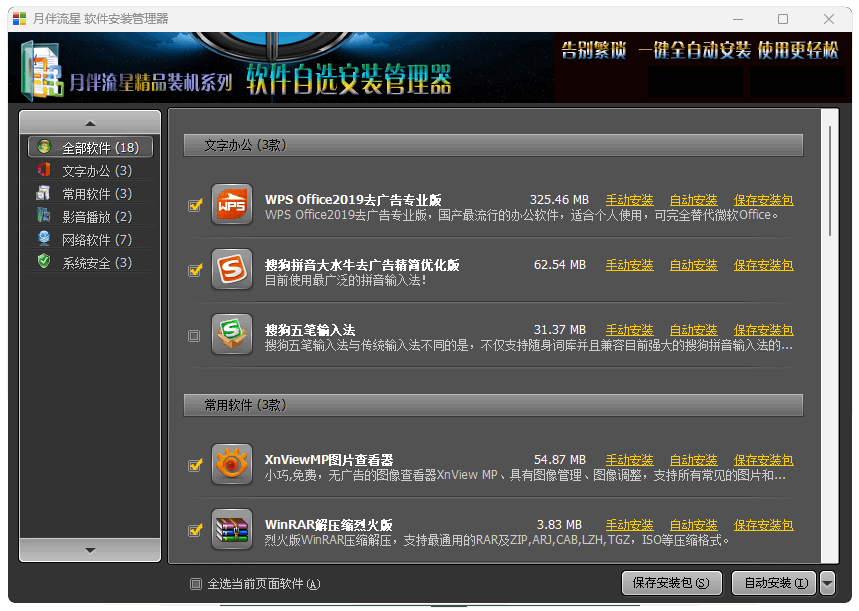Click the 影音播放 category icon in sidebar
Image resolution: width=859 pixels, height=611 pixels.
click(x=44, y=216)
